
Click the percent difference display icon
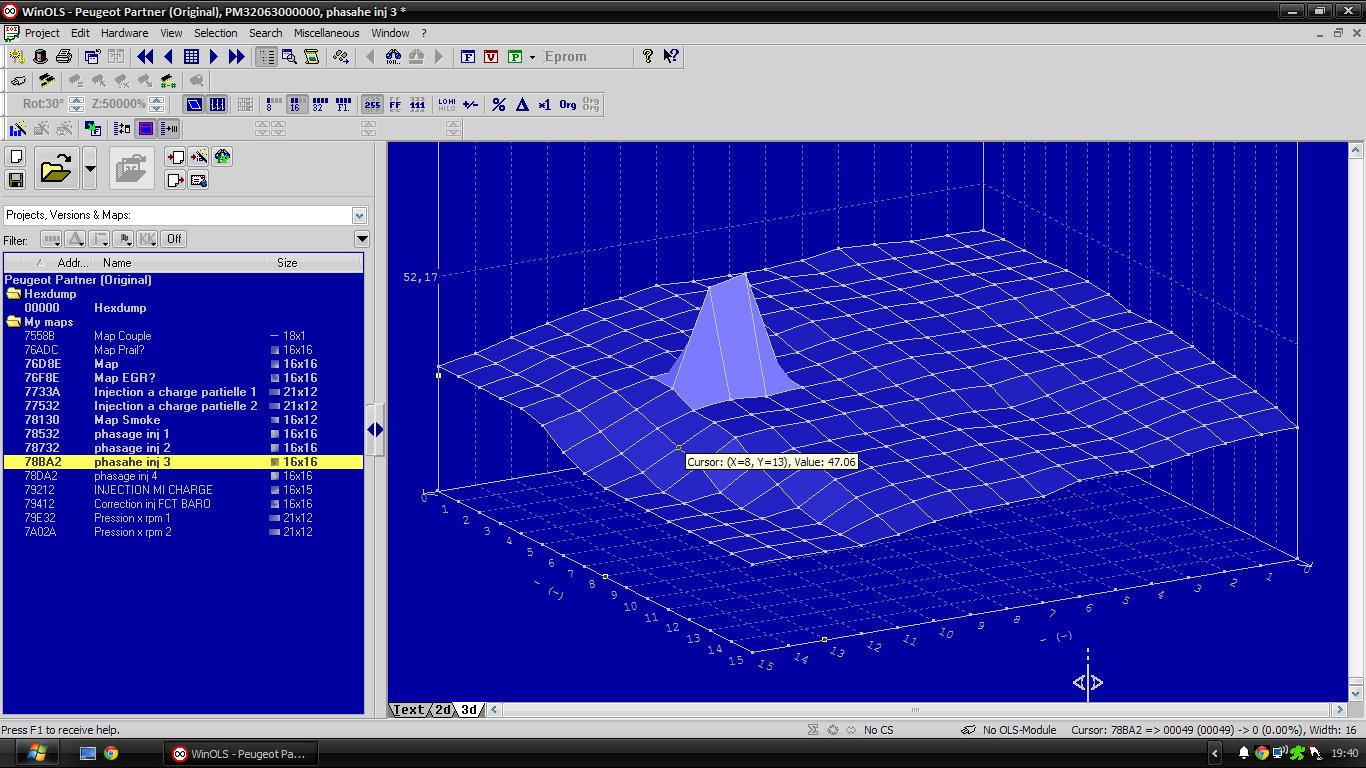(498, 104)
